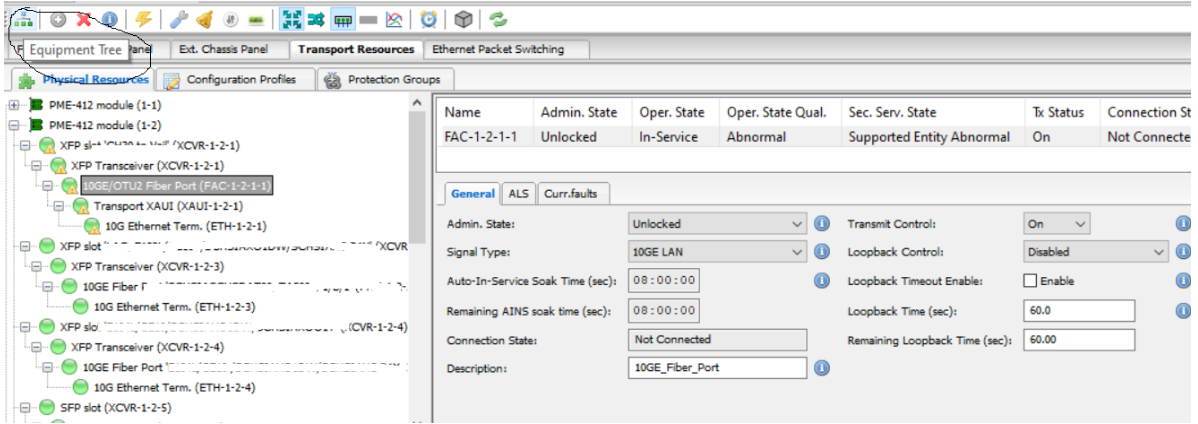The height and width of the screenshot is (424, 1198).
Task: Click info icon beside Signal Type dropdown
Action: point(821,251)
